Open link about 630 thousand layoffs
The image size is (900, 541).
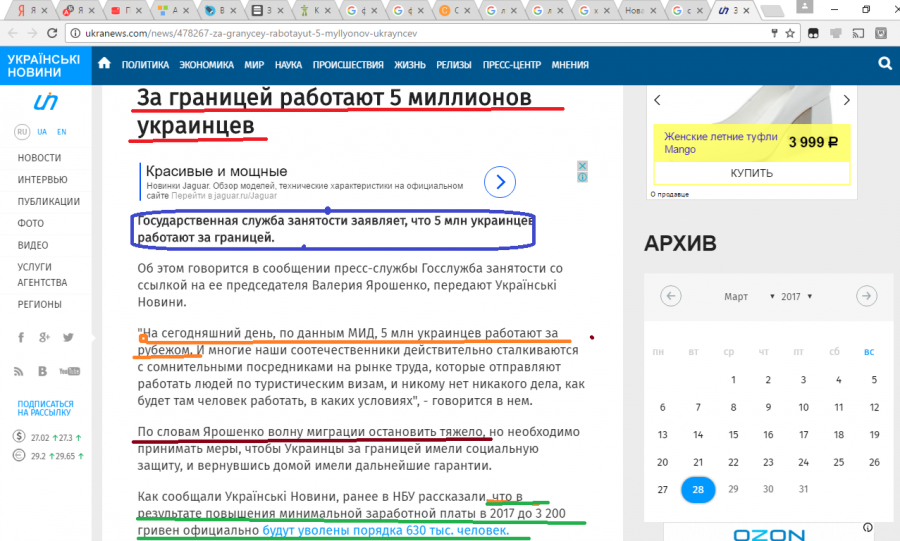(385, 531)
